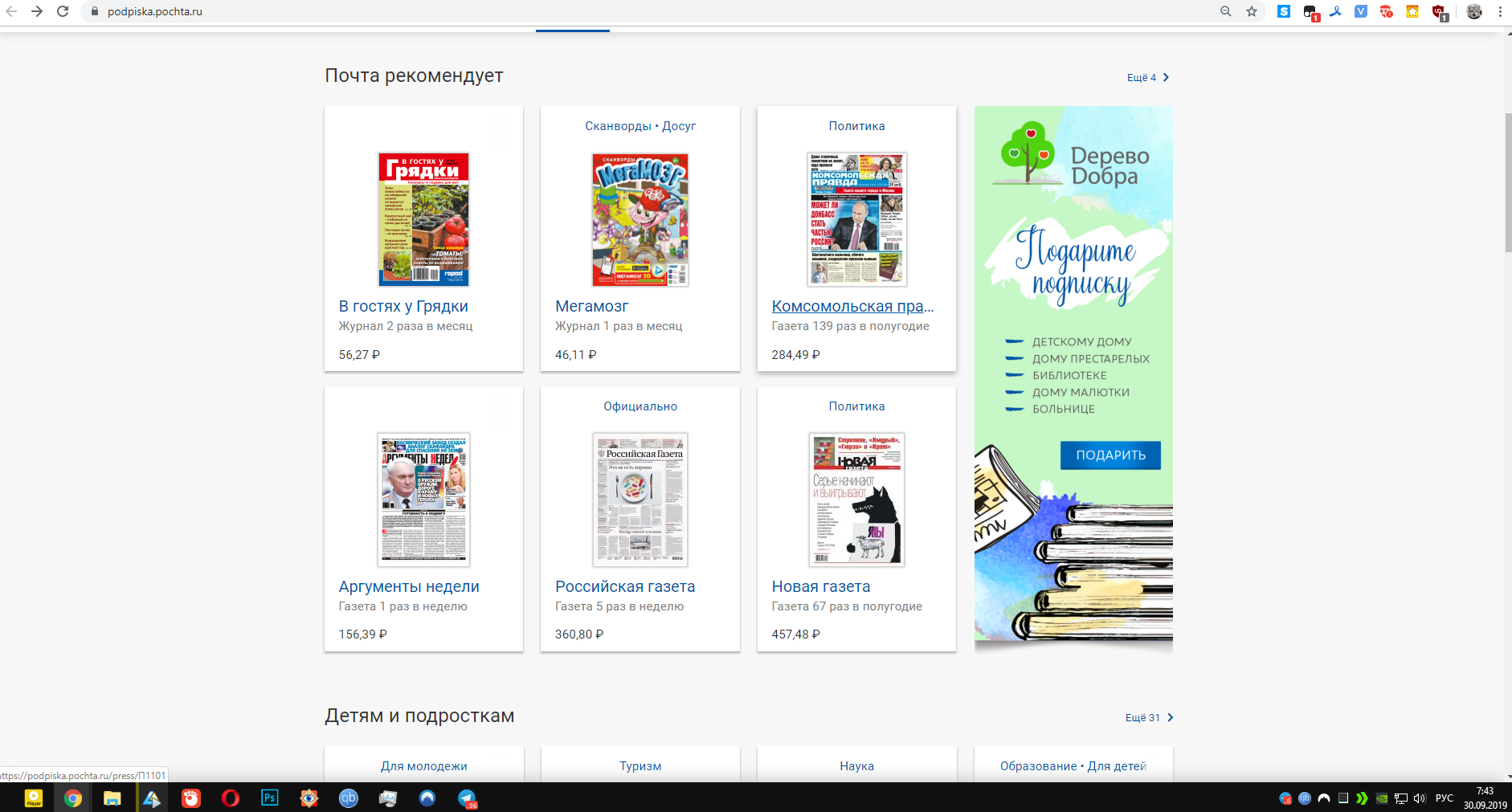The height and width of the screenshot is (812, 1512).
Task: Click Комсомольская правда cover image
Action: (856, 219)
